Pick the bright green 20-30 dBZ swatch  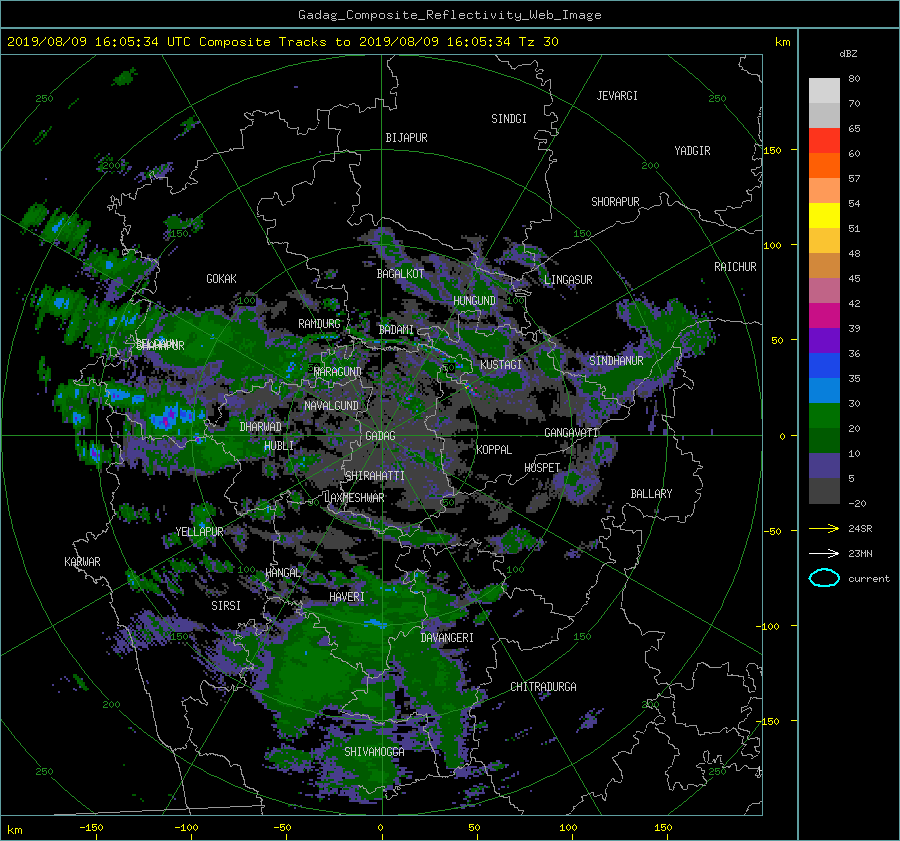[x=824, y=415]
